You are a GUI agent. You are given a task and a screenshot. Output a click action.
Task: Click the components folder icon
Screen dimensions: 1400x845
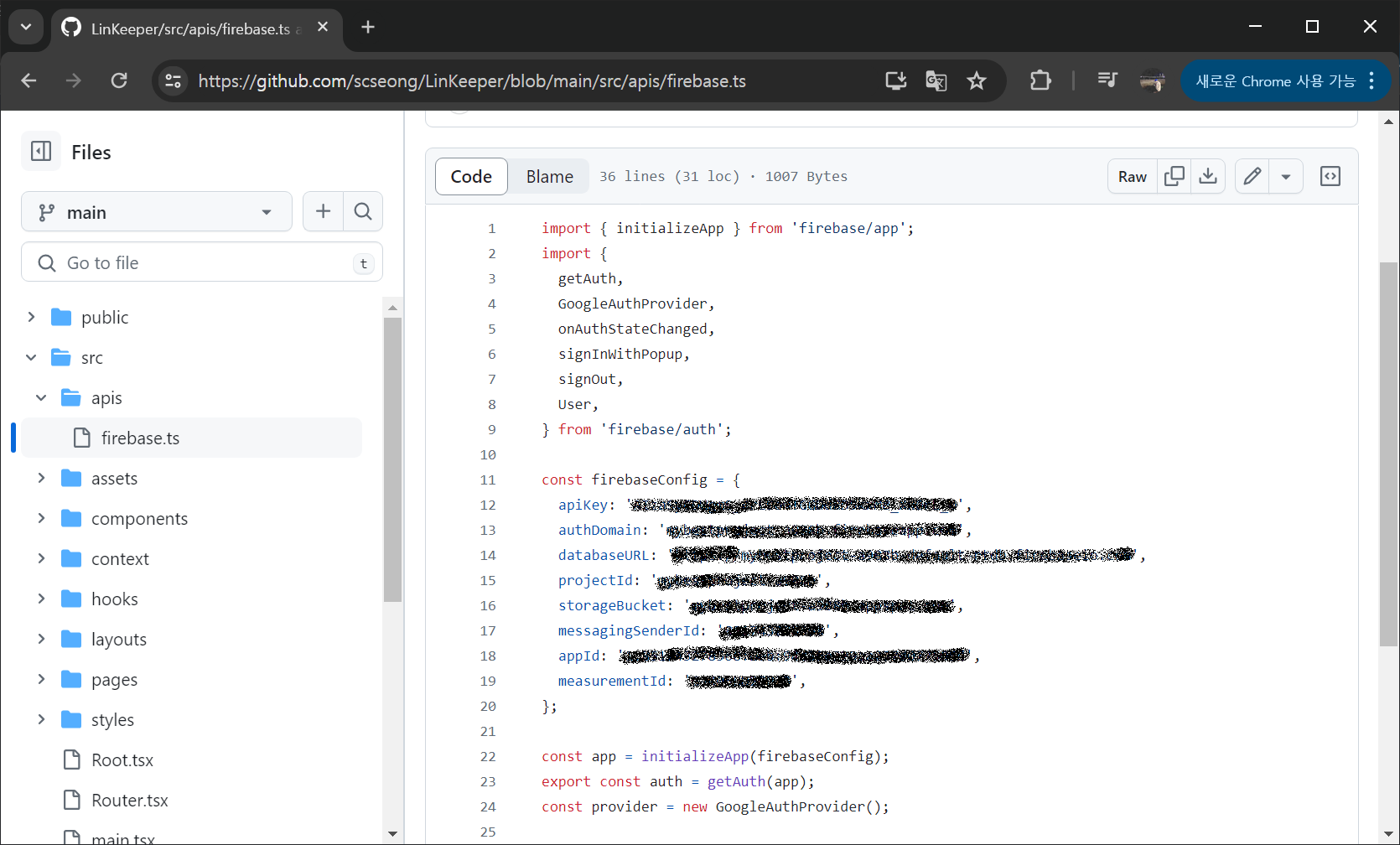(x=71, y=518)
